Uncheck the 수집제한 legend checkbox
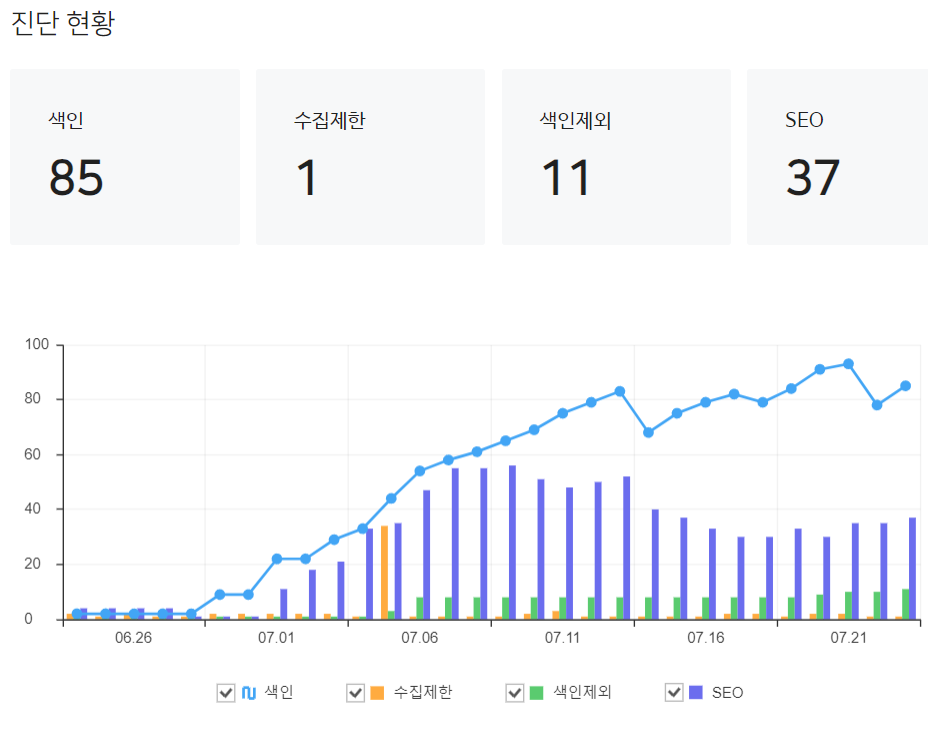 354,691
